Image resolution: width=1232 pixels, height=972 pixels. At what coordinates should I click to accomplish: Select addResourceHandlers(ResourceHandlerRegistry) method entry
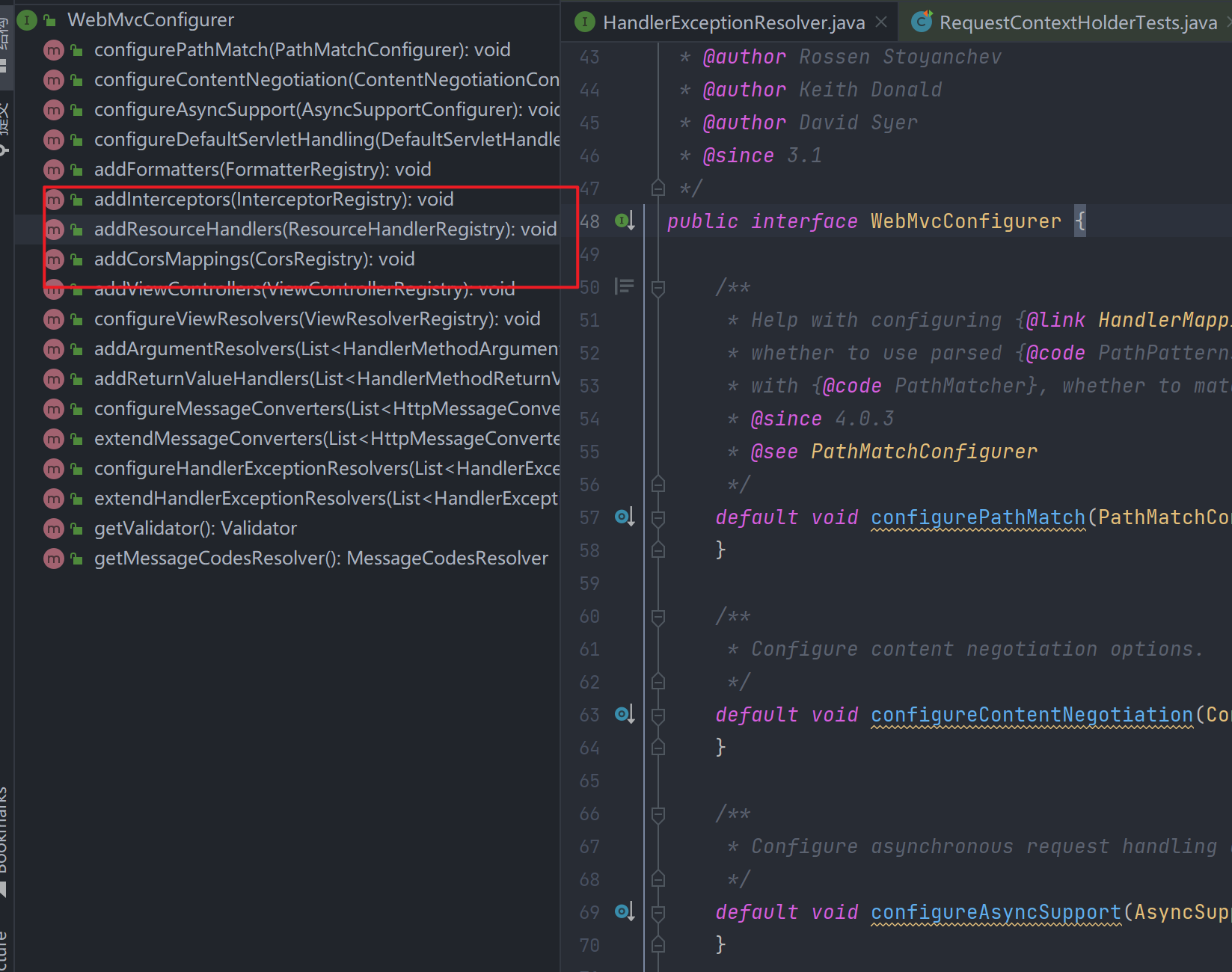pyautogui.click(x=325, y=230)
